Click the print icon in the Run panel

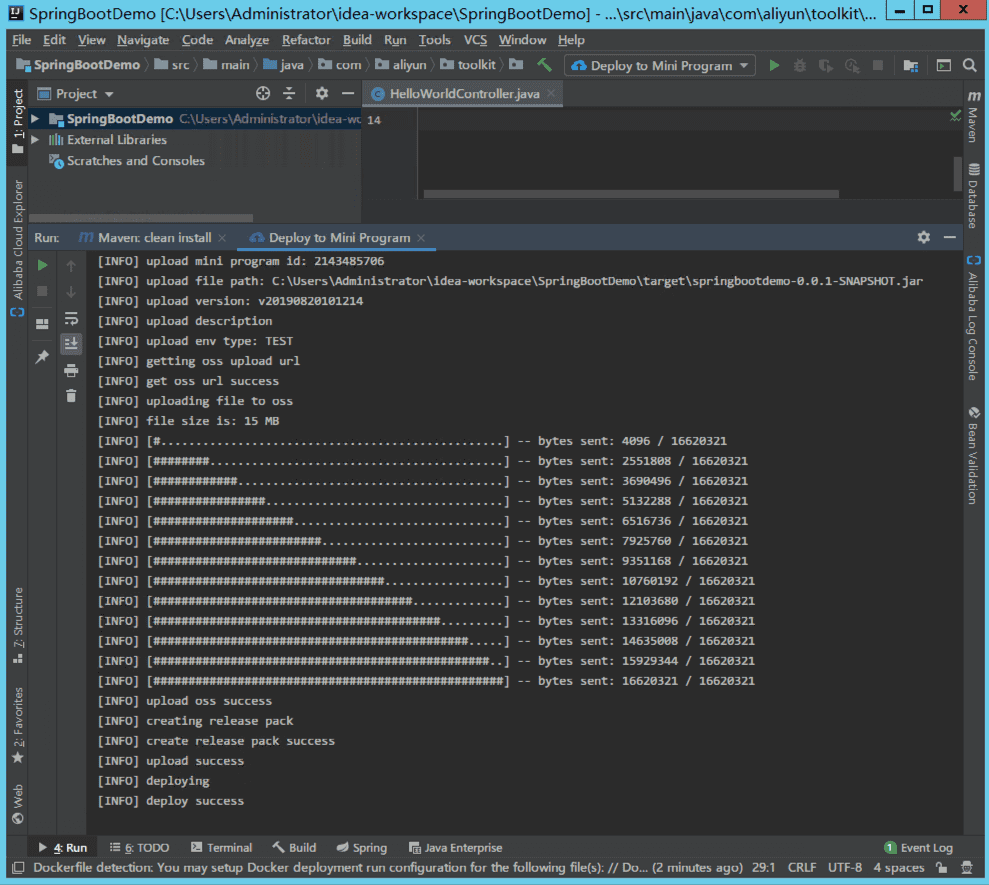pos(71,370)
